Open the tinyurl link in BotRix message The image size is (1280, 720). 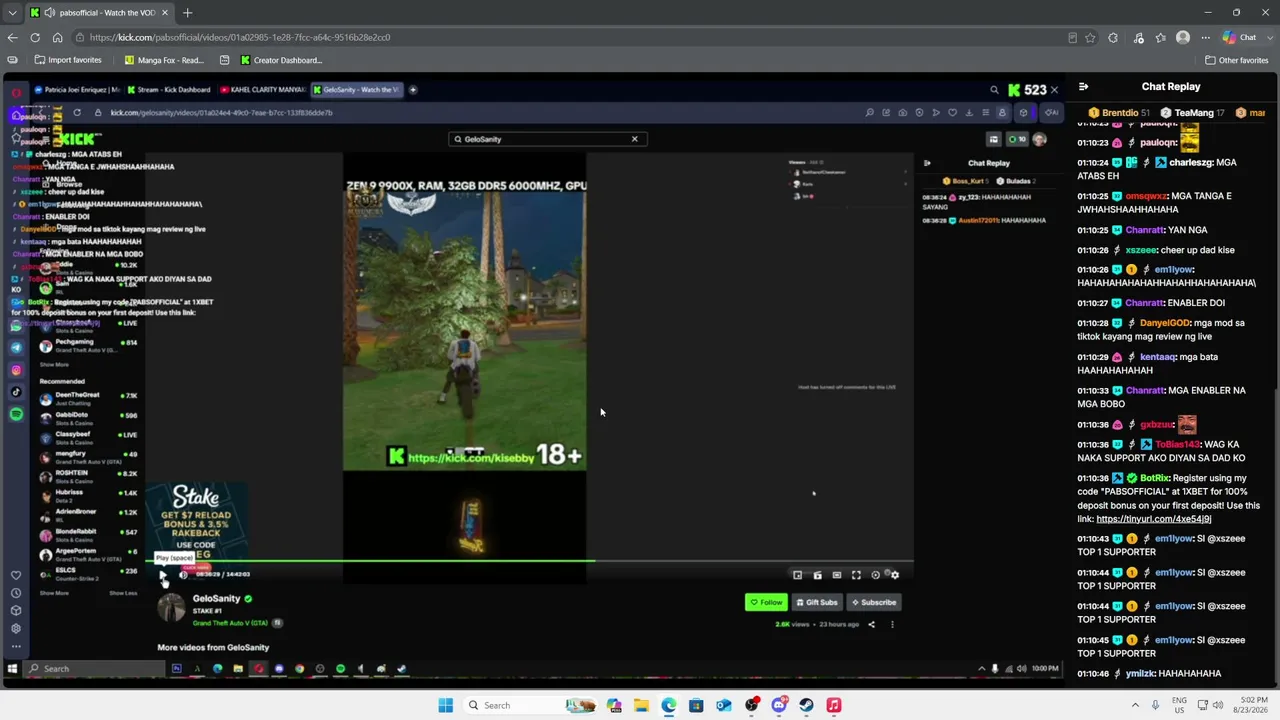click(1154, 519)
